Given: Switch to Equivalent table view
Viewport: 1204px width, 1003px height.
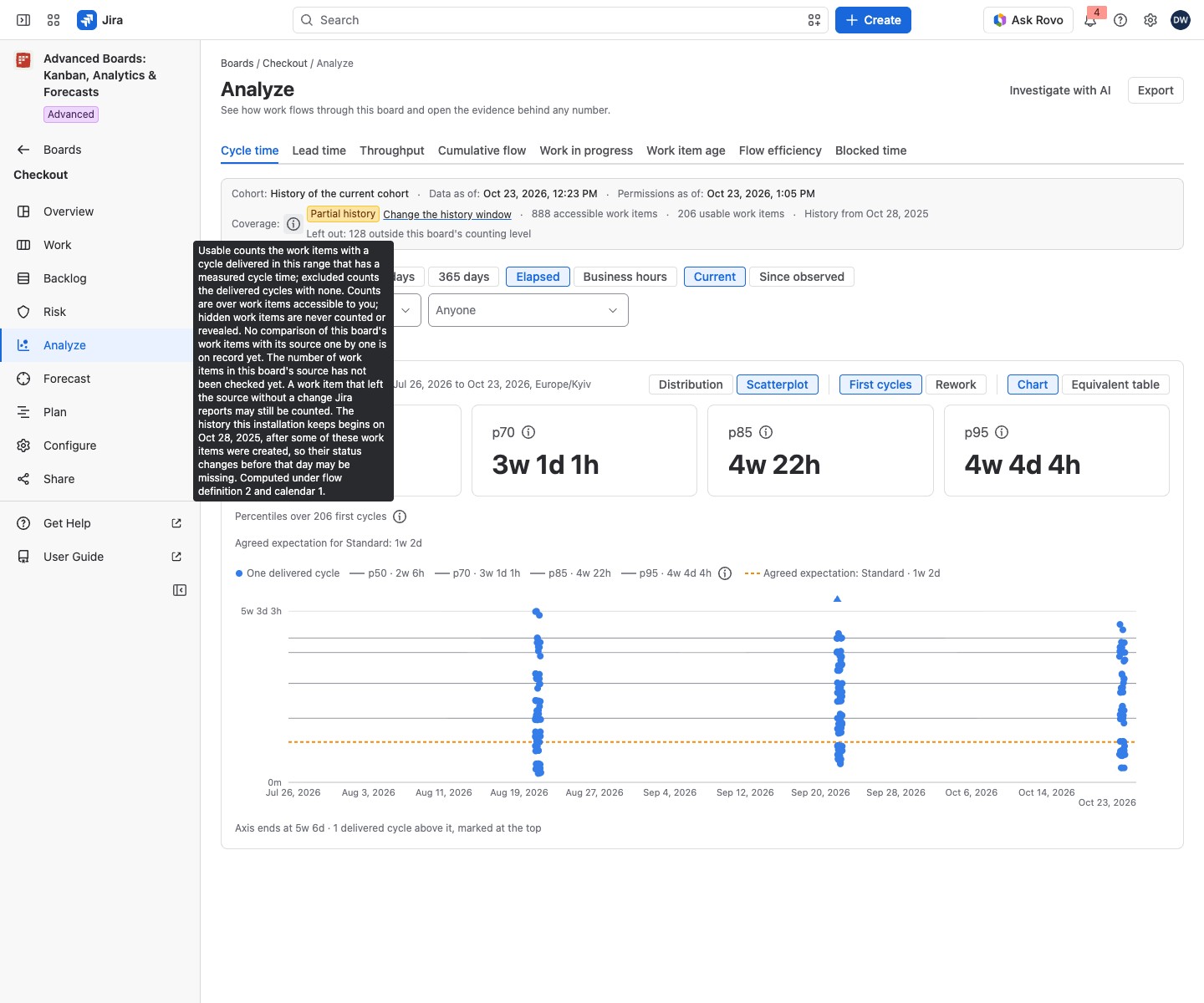Looking at the screenshot, I should [x=1115, y=384].
